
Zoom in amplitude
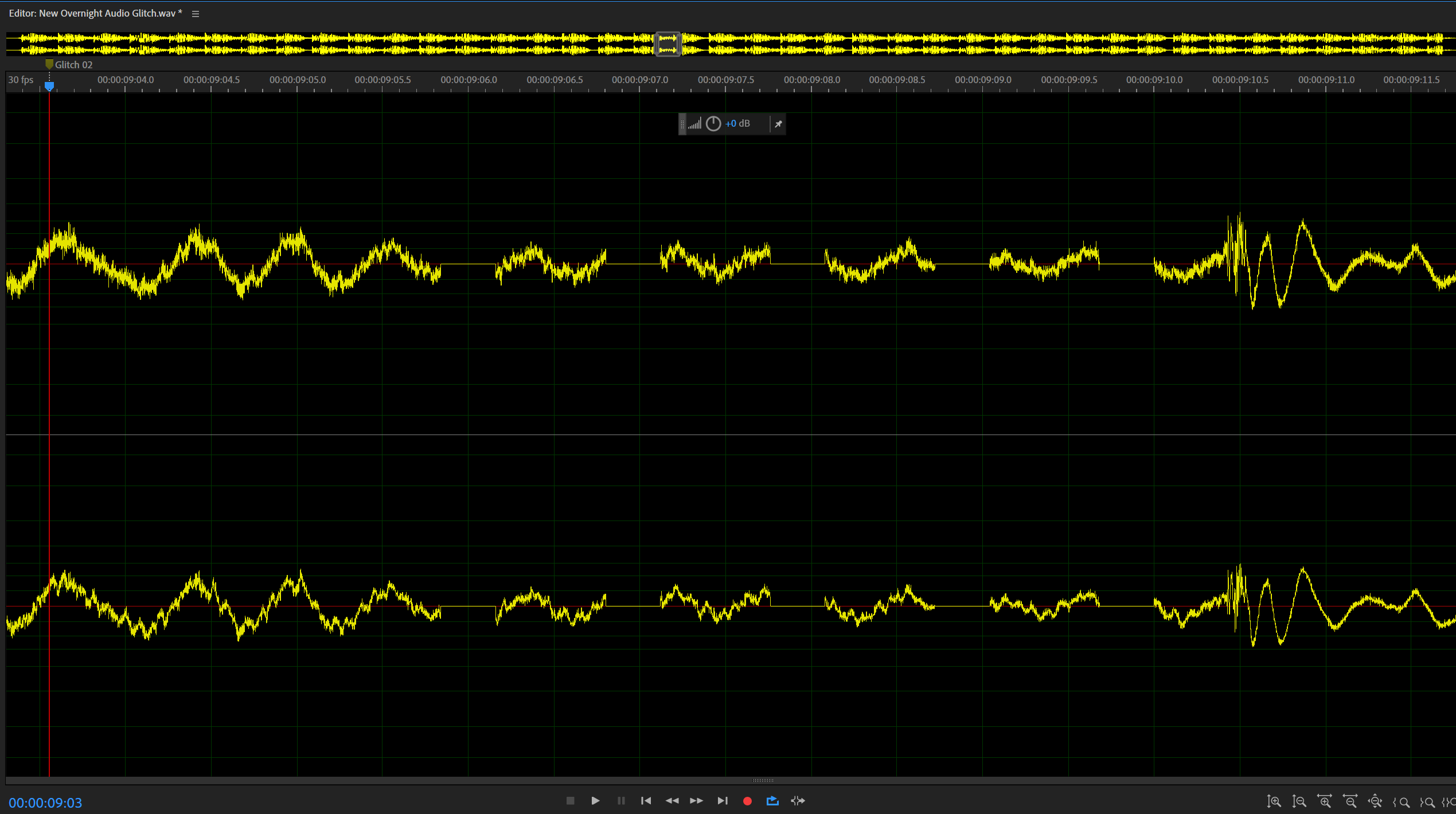click(x=1274, y=802)
